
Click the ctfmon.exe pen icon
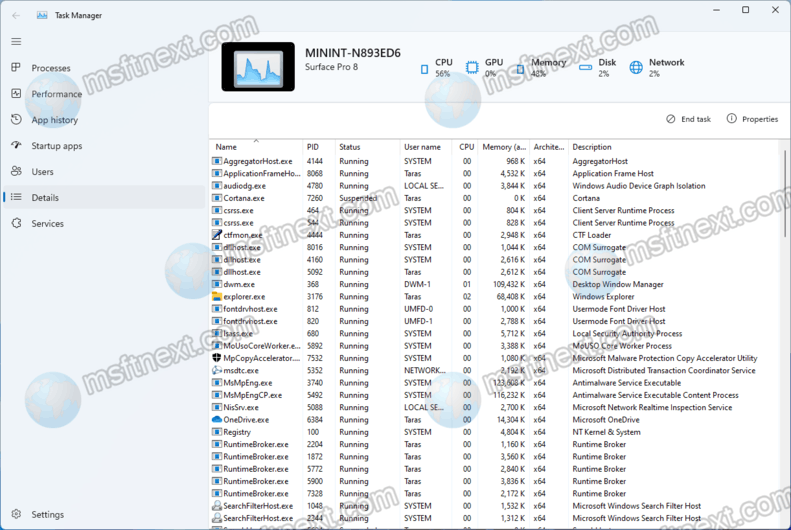(216, 235)
